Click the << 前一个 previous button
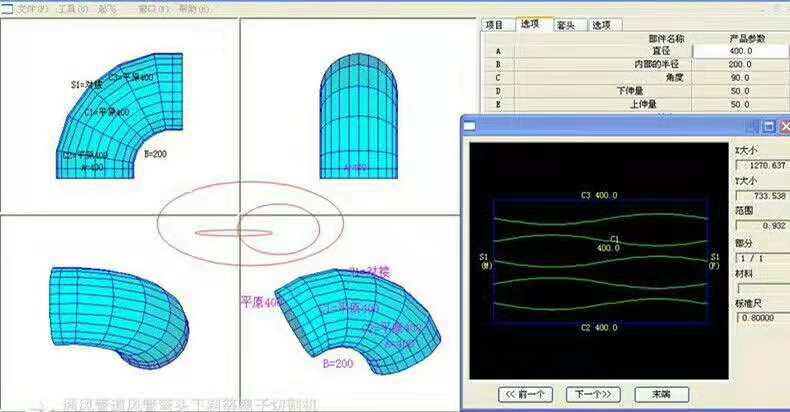The image size is (790, 412). coord(524,393)
